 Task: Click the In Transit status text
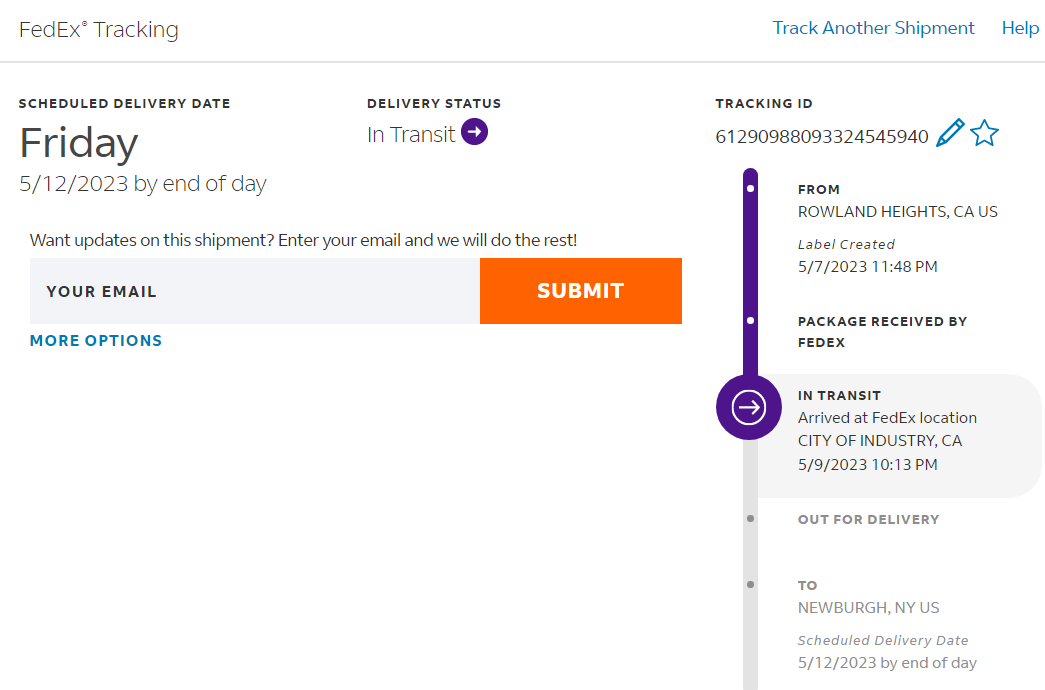click(411, 134)
